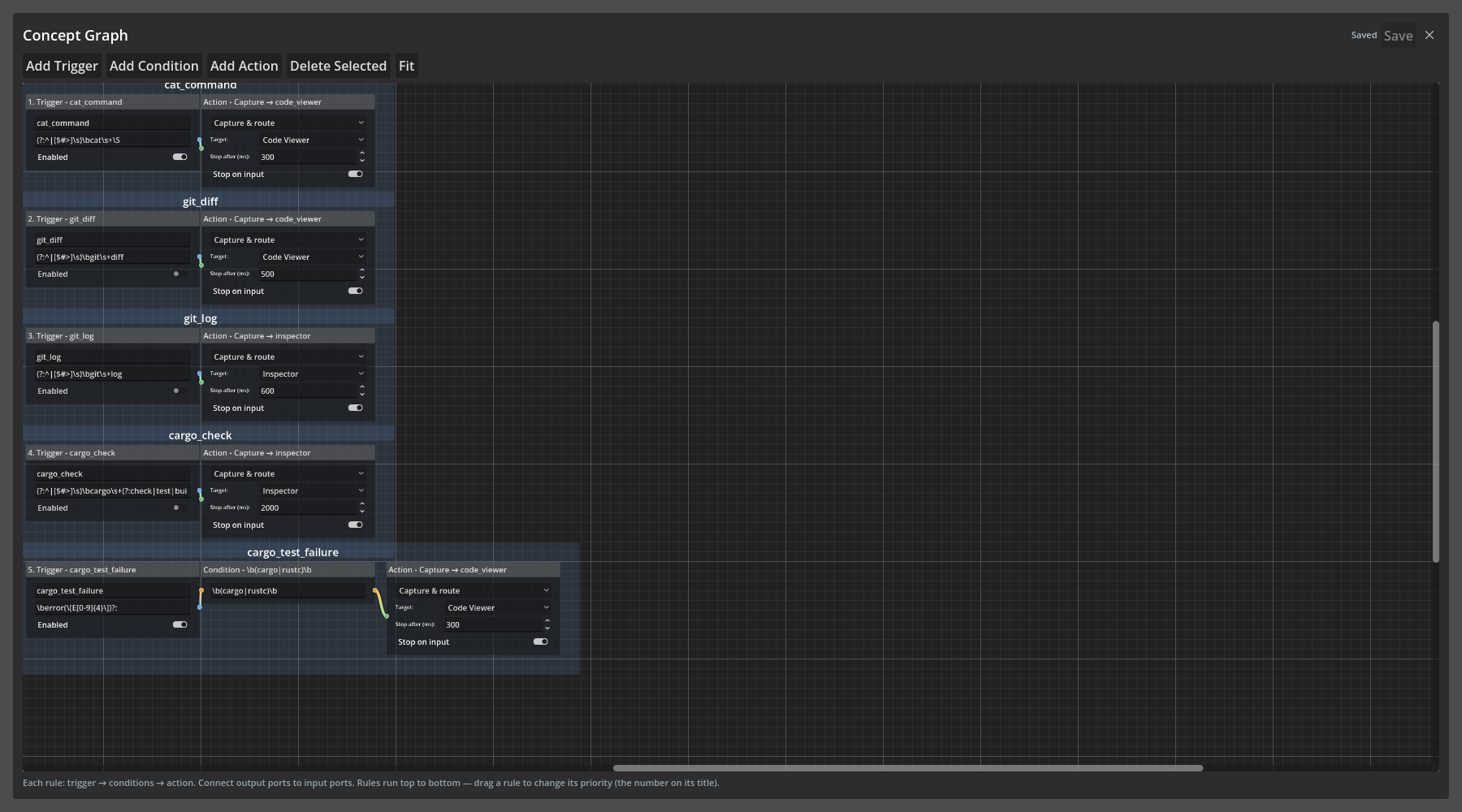Screen dimensions: 1462x812
Task: Edit the git_log regex pattern field
Action: click(112, 374)
